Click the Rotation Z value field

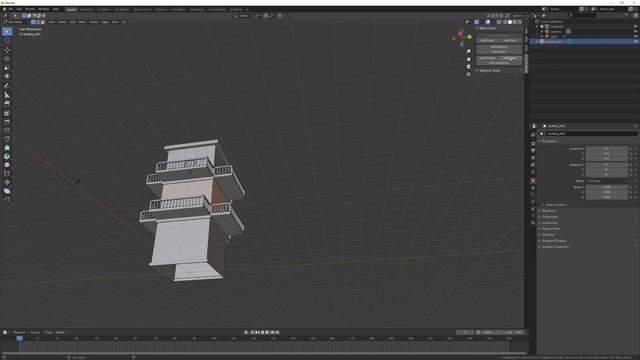coord(607,174)
